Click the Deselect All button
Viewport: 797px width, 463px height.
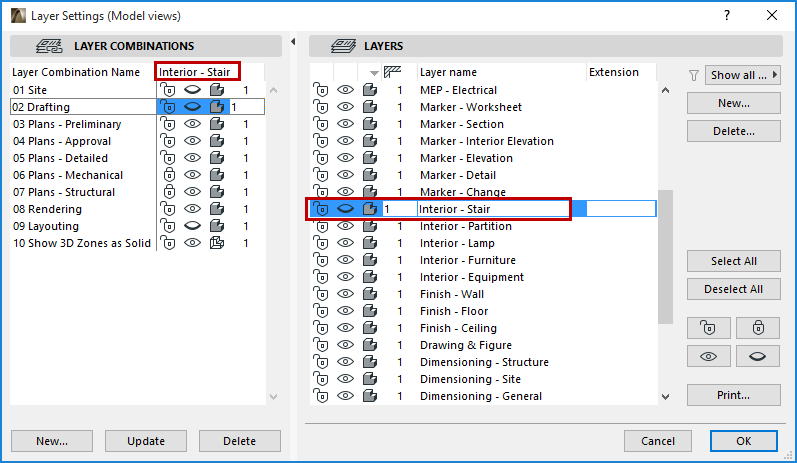pyautogui.click(x=733, y=289)
